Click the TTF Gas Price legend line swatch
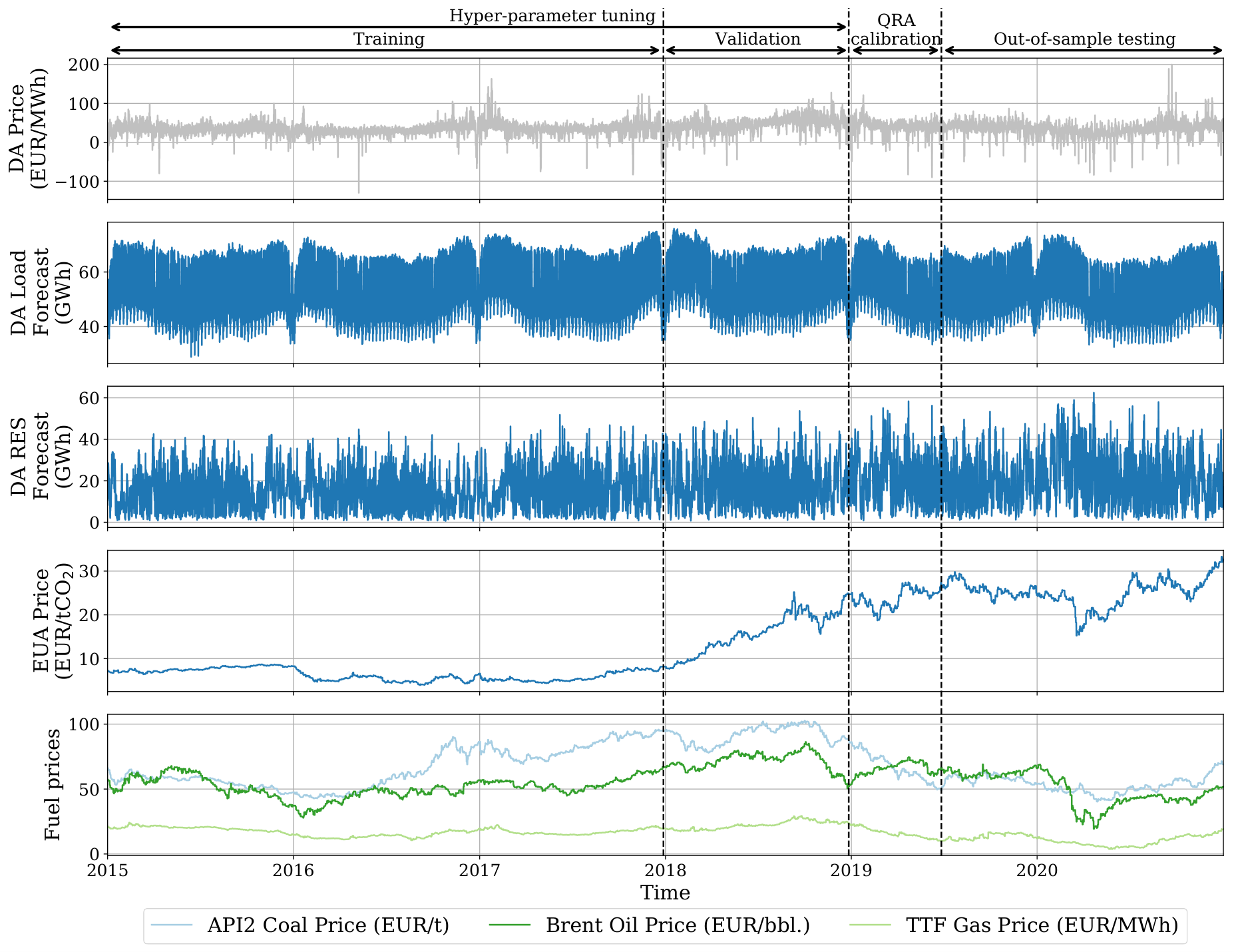Viewport: 1234px width, 952px height. pyautogui.click(x=871, y=925)
